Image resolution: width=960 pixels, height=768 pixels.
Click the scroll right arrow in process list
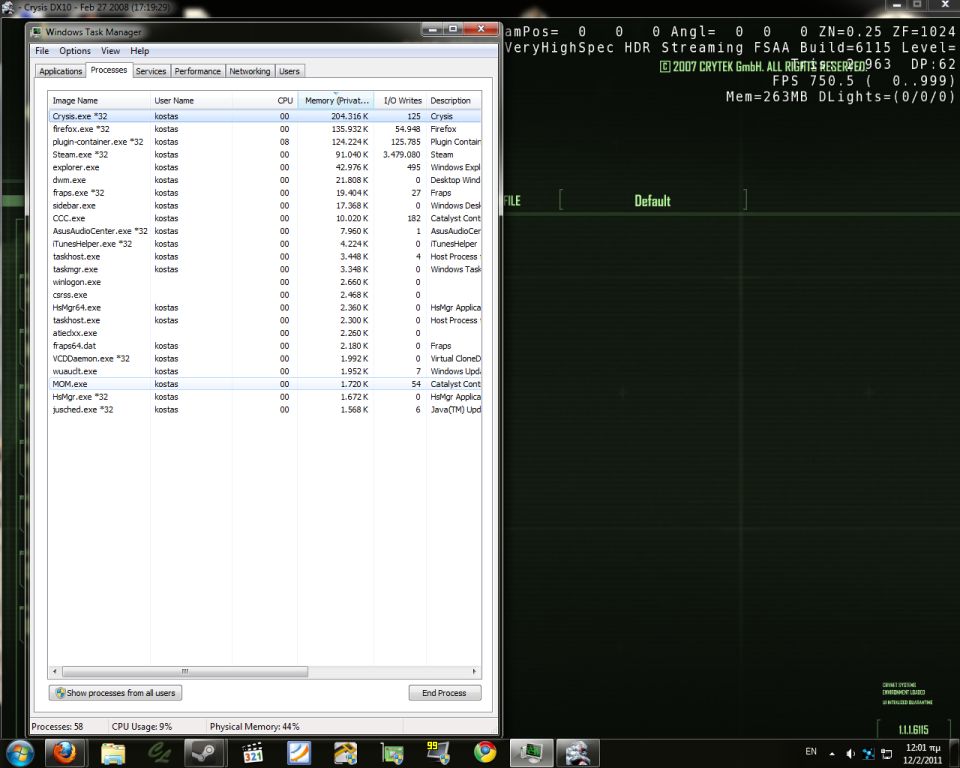[474, 671]
